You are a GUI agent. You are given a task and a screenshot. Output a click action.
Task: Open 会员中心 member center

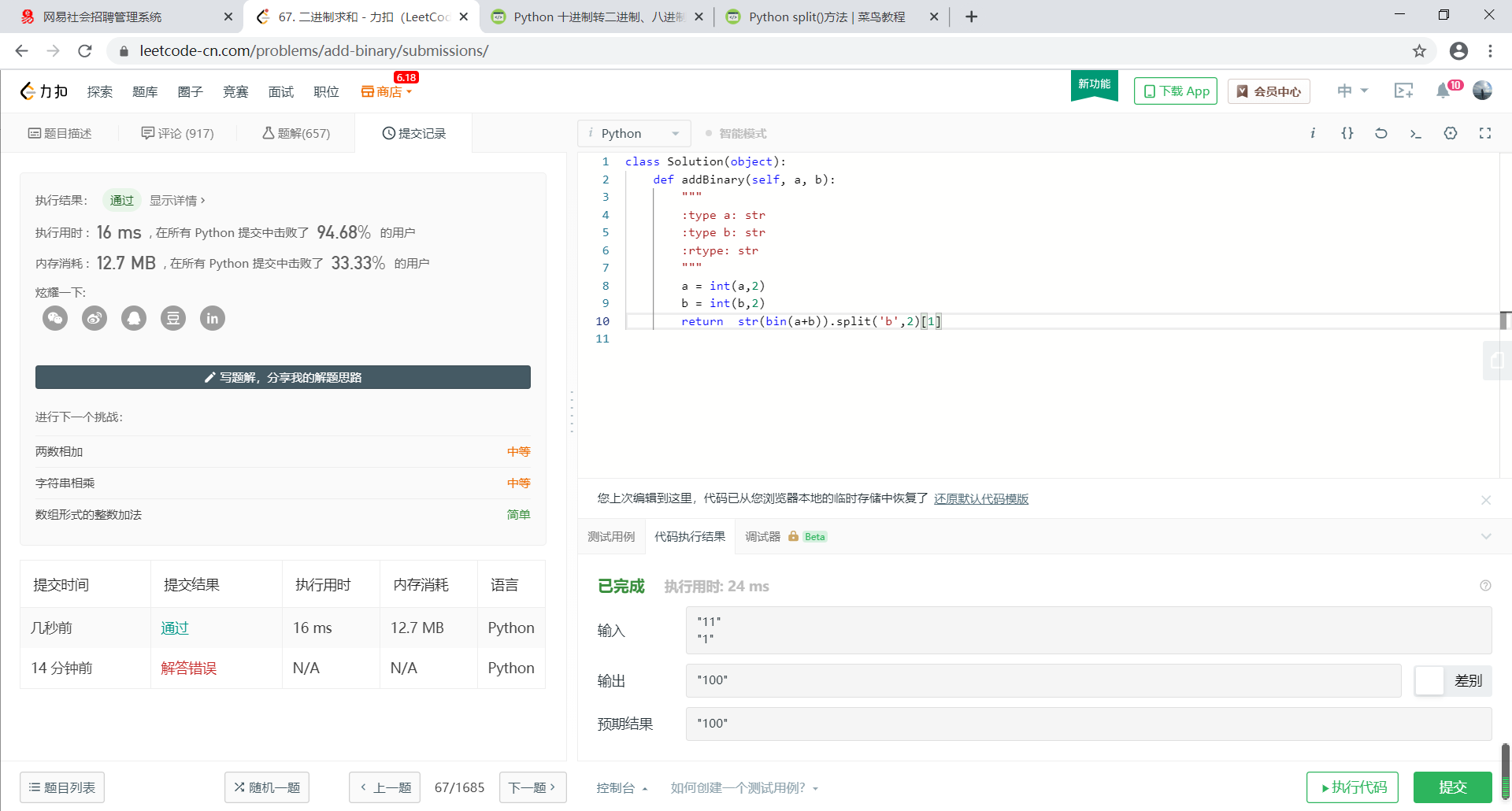1269,91
